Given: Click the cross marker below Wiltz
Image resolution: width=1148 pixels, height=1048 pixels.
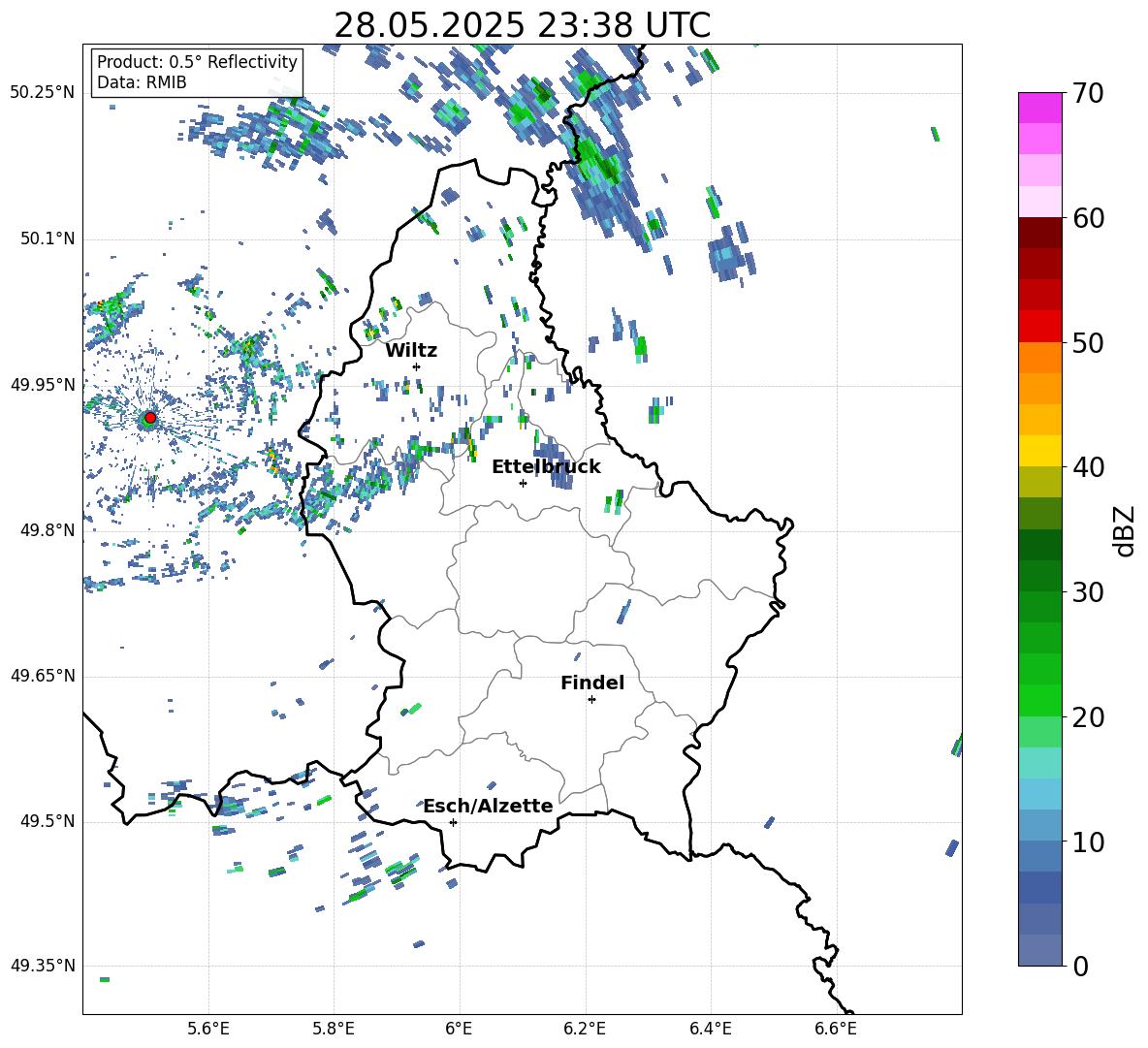Looking at the screenshot, I should coord(417,366).
